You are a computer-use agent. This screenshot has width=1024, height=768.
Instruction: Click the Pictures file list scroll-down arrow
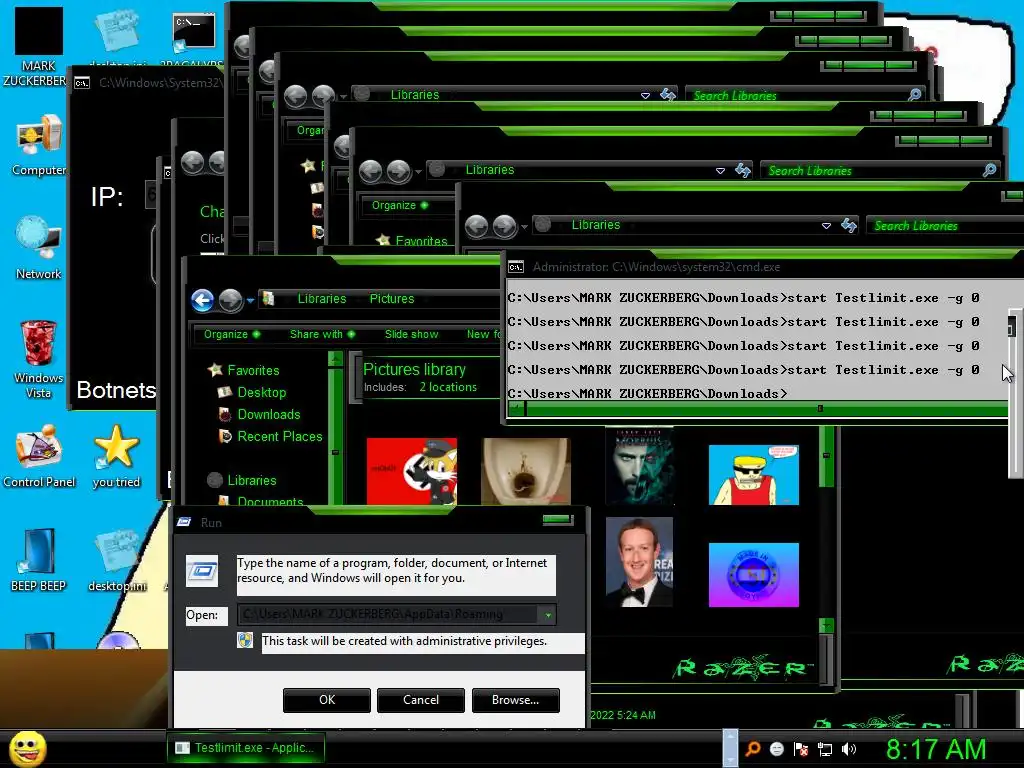tap(826, 625)
